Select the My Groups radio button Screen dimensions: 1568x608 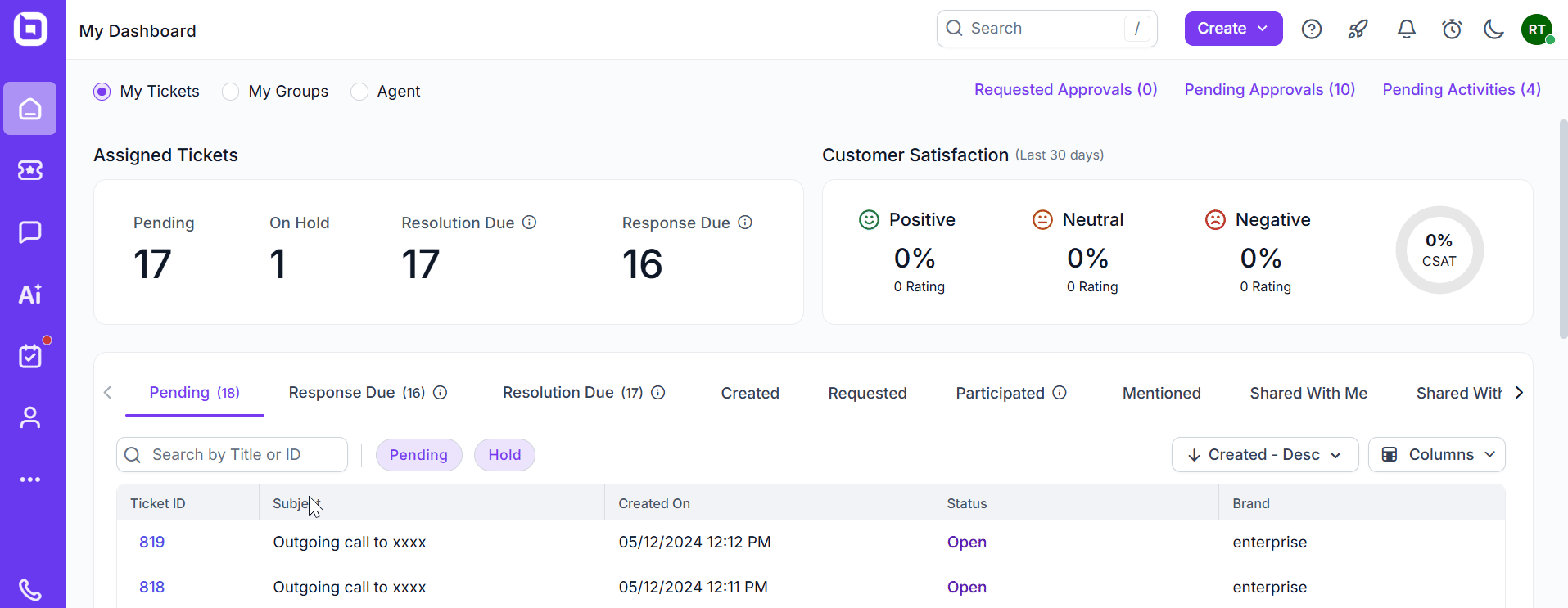[x=231, y=92]
